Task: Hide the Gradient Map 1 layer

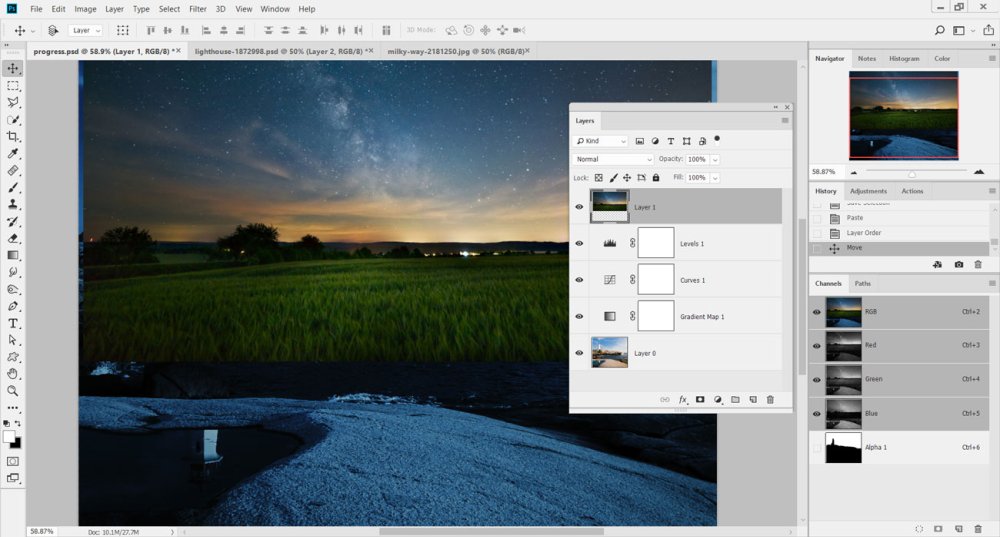Action: [579, 316]
